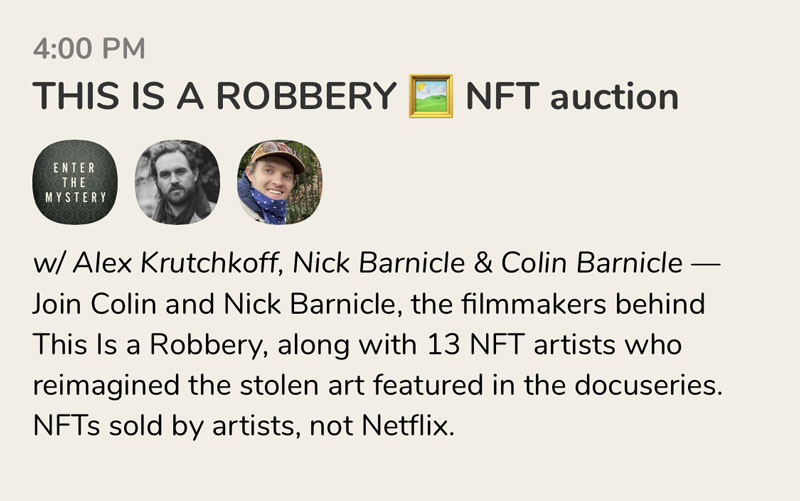Select the smiling man in cap avatar
800x501 pixels.
tap(280, 182)
